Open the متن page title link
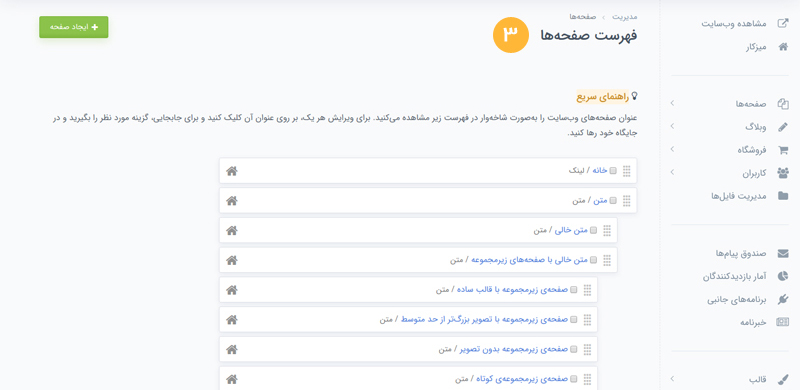 click(x=601, y=201)
